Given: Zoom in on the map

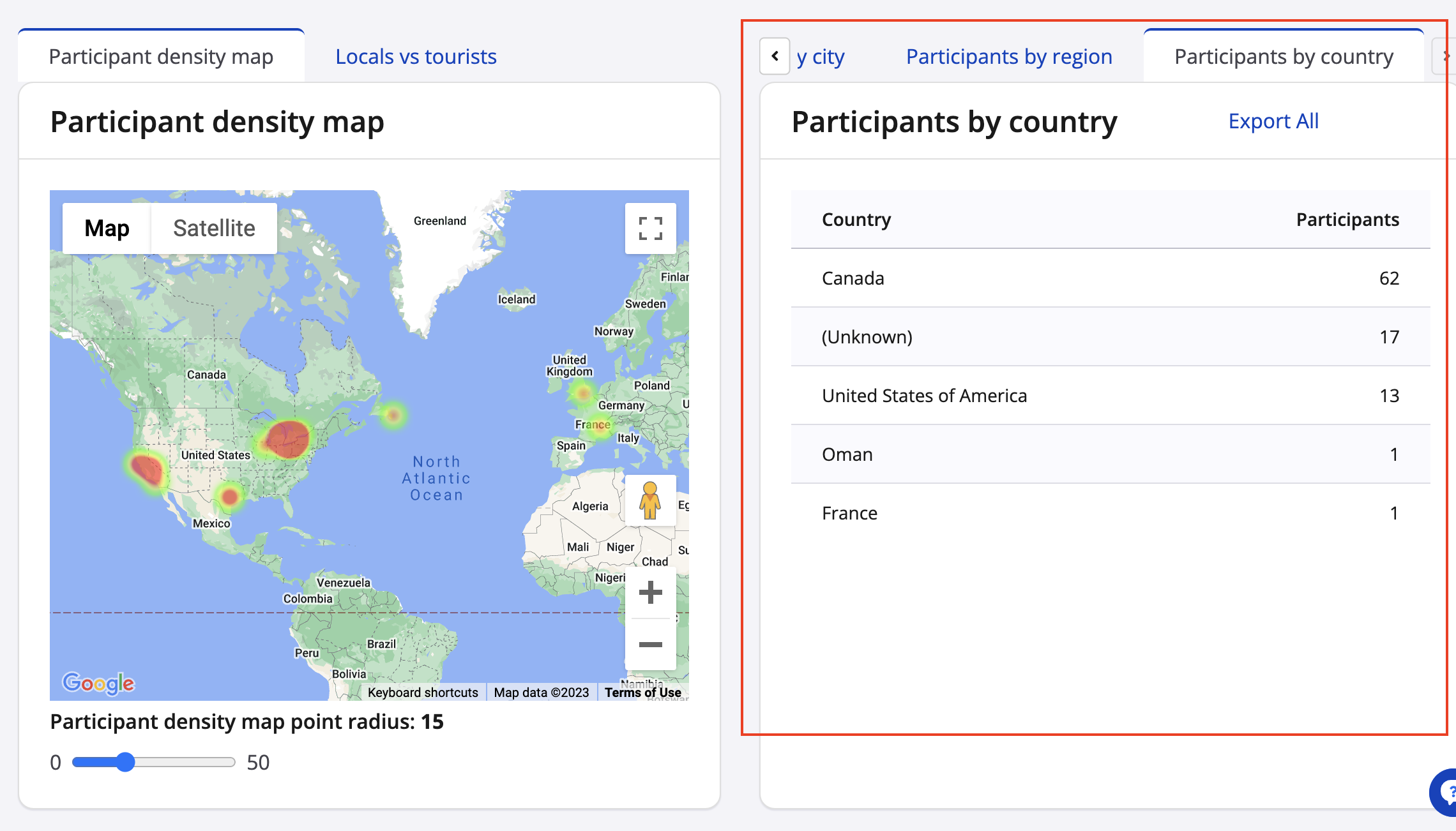Looking at the screenshot, I should pos(650,592).
